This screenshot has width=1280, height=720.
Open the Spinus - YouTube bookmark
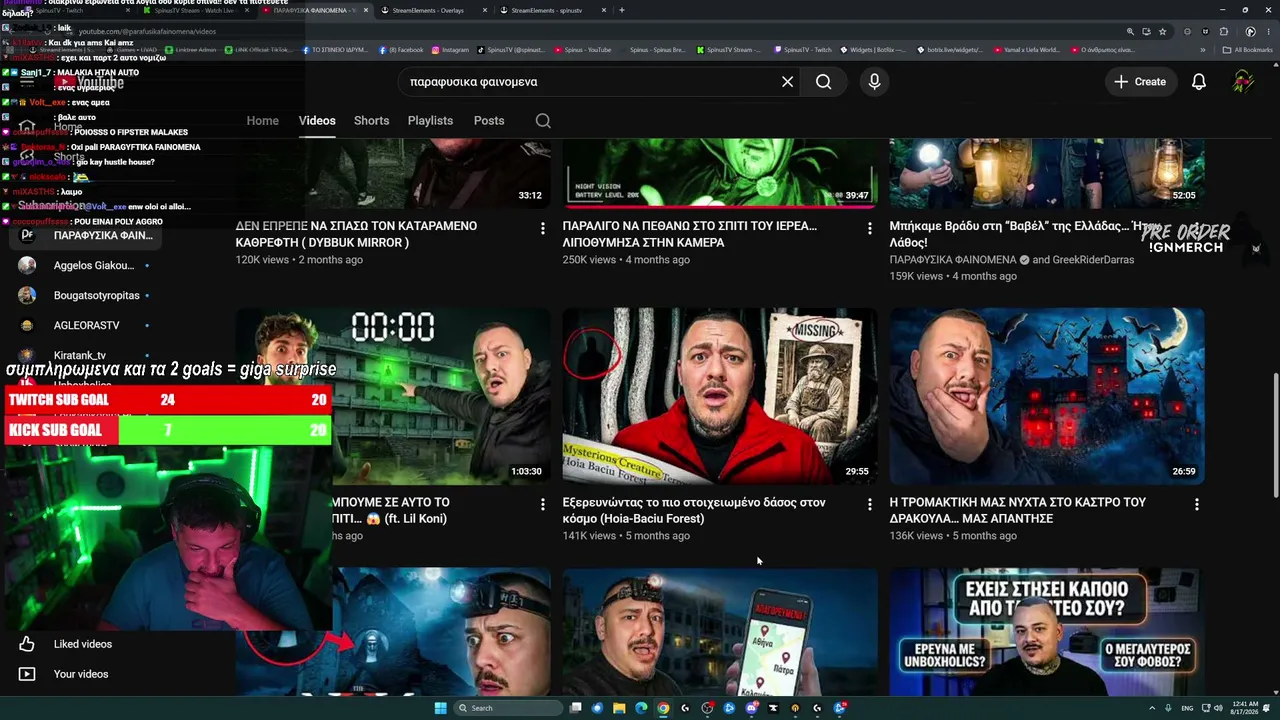click(x=581, y=50)
